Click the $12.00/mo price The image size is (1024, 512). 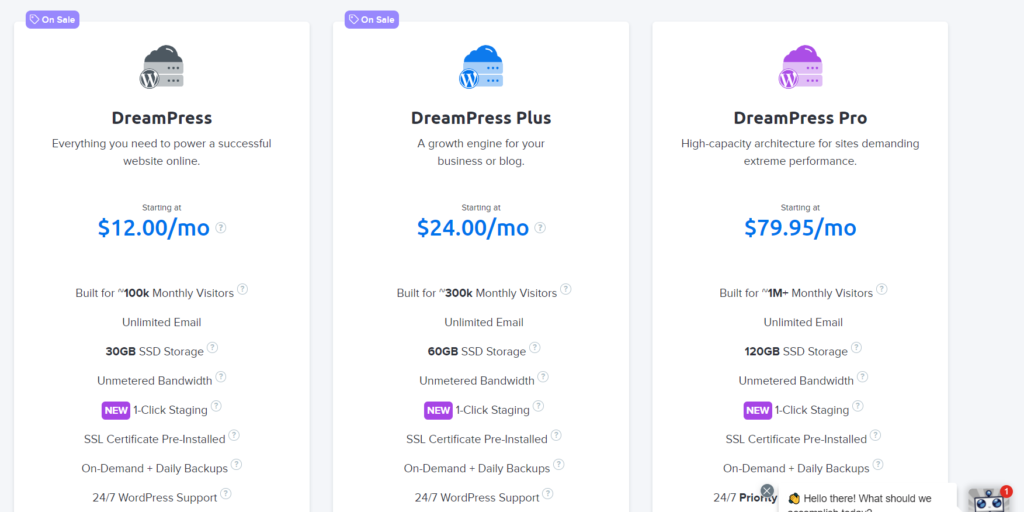point(154,228)
